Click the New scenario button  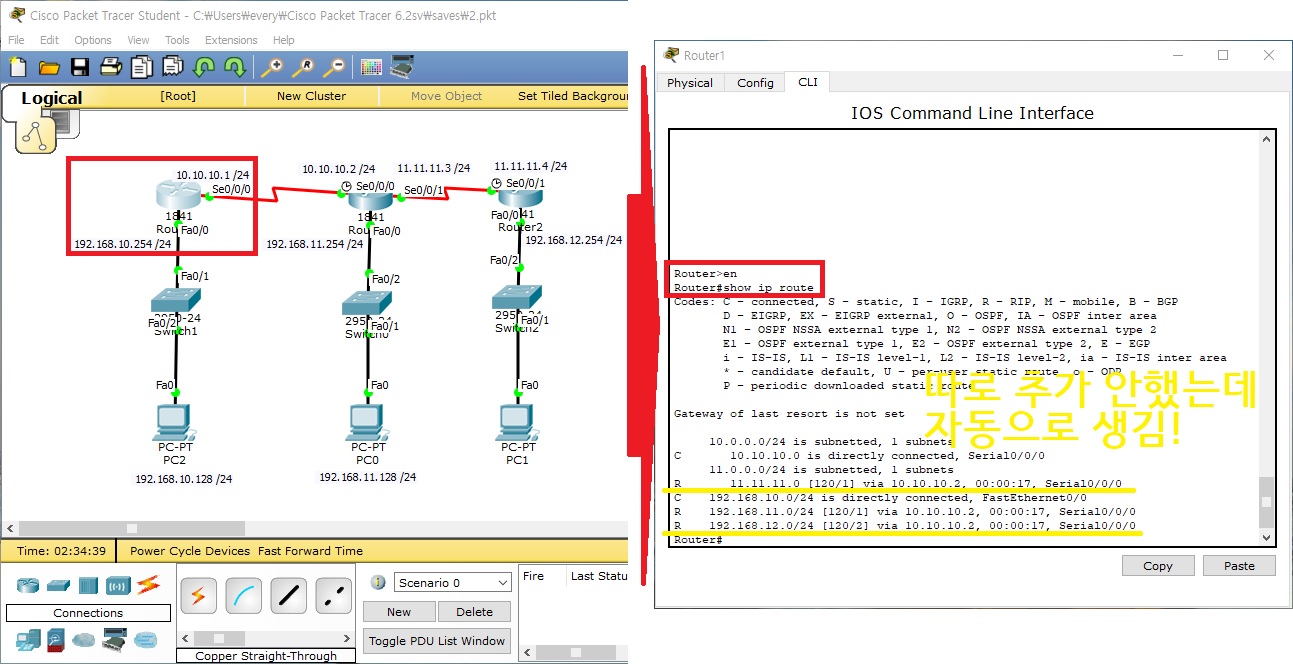(x=399, y=612)
